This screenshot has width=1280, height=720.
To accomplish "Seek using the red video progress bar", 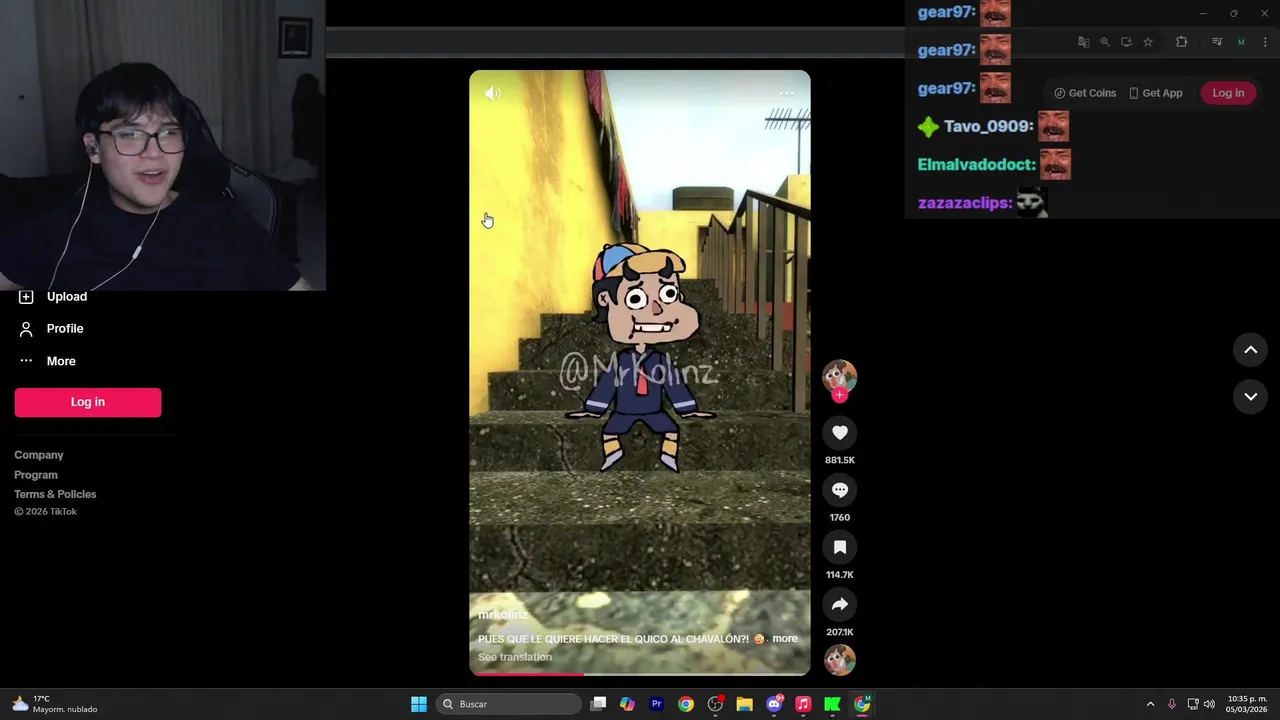I will pyautogui.click(x=640, y=674).
